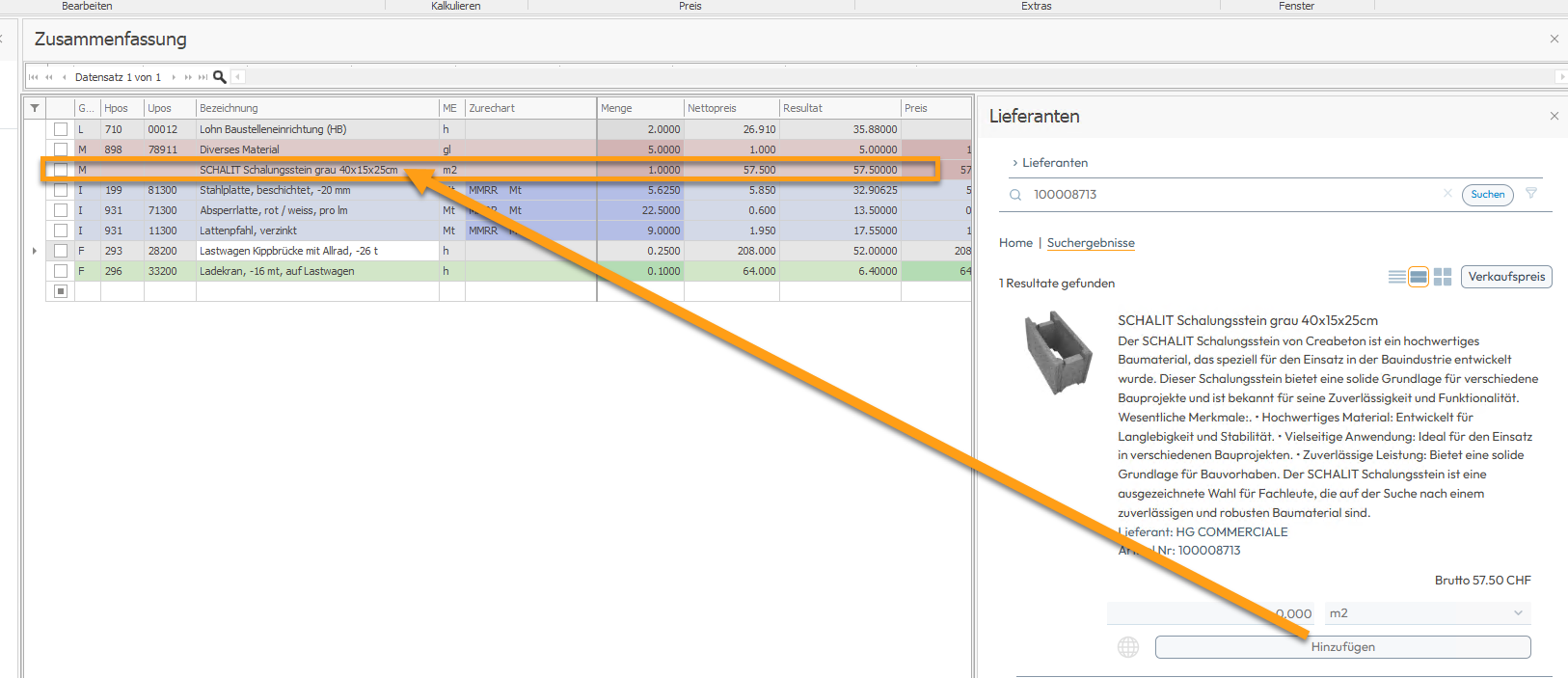The image size is (1568, 678).
Task: Select the cell 'Stahlplatte, beschichtet, -20 mm'
Action: [x=317, y=190]
